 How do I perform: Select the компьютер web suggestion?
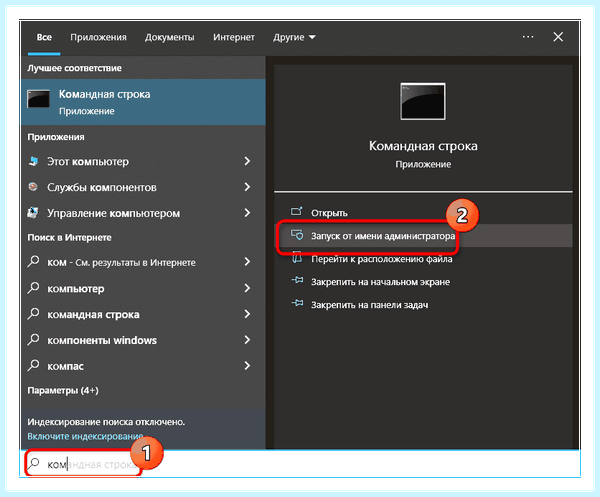pyautogui.click(x=143, y=288)
